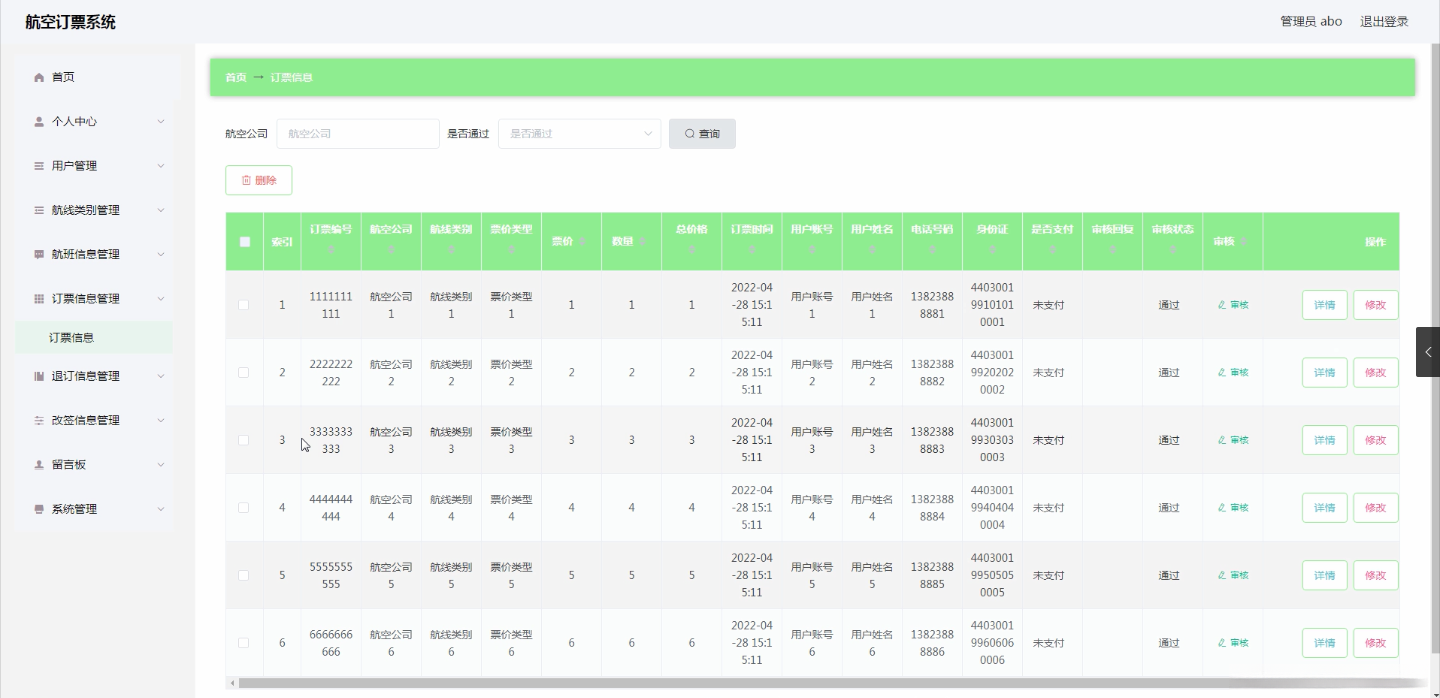Collapse 订票信息管理 via its chevron
This screenshot has width=1440, height=698.
pyautogui.click(x=160, y=298)
